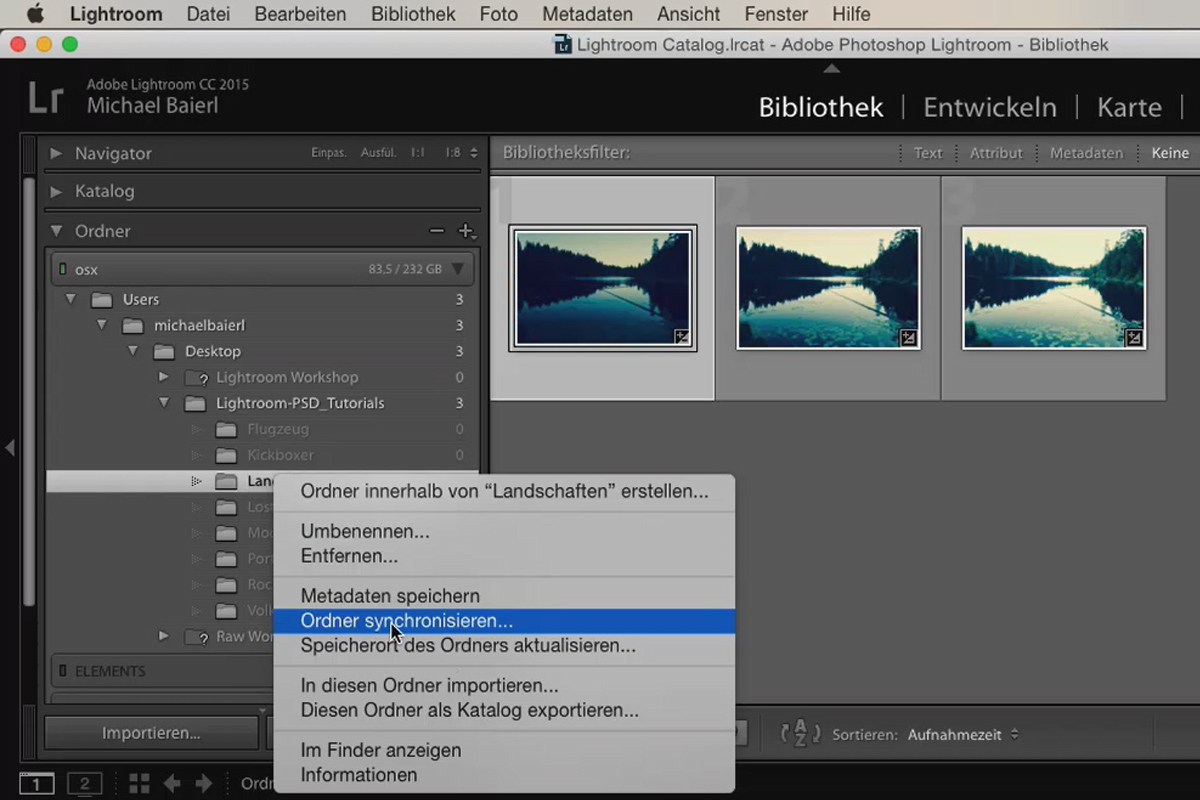Switch to the Karte module
The image size is (1200, 800).
(x=1129, y=107)
